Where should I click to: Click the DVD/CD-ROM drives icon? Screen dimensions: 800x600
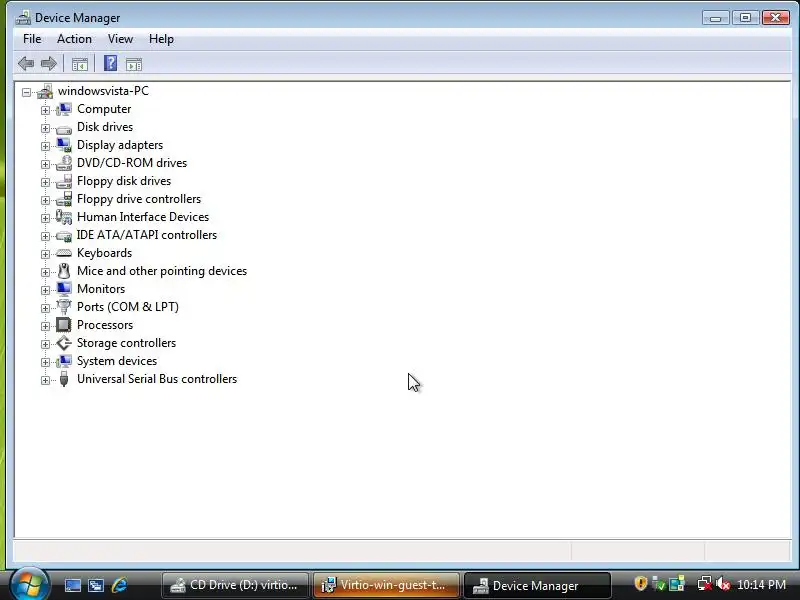64,163
